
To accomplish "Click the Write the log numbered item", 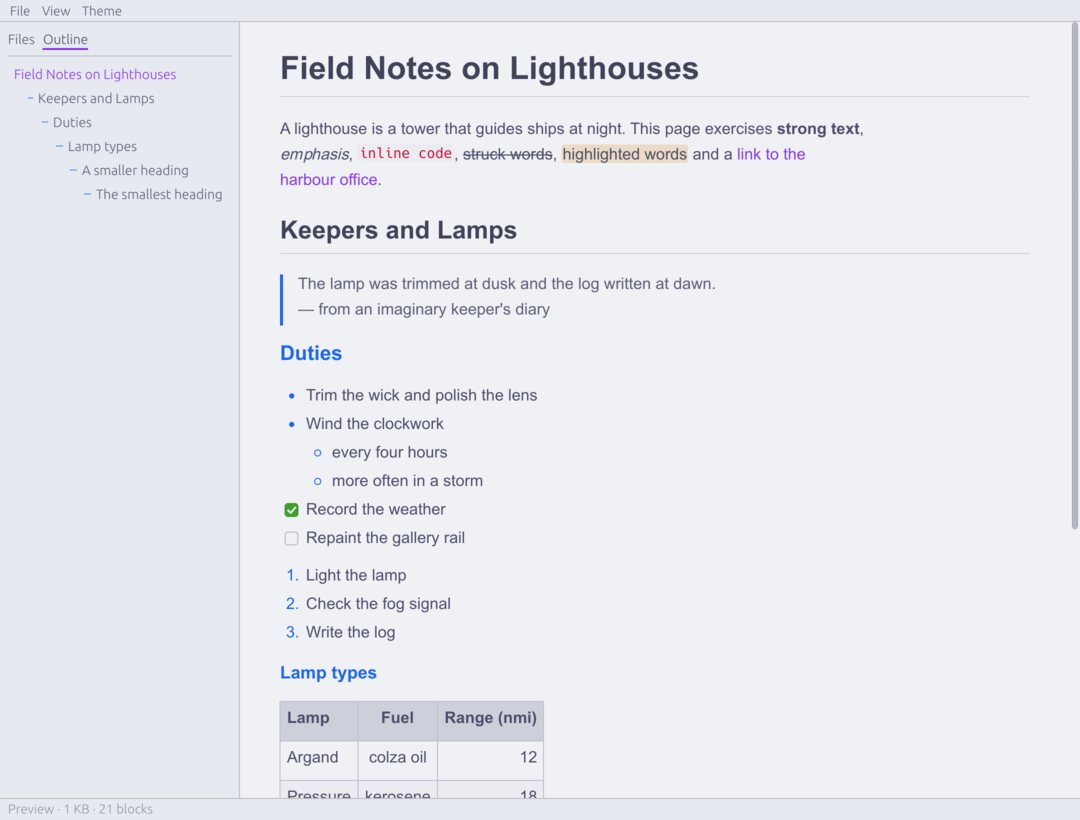I will [351, 632].
